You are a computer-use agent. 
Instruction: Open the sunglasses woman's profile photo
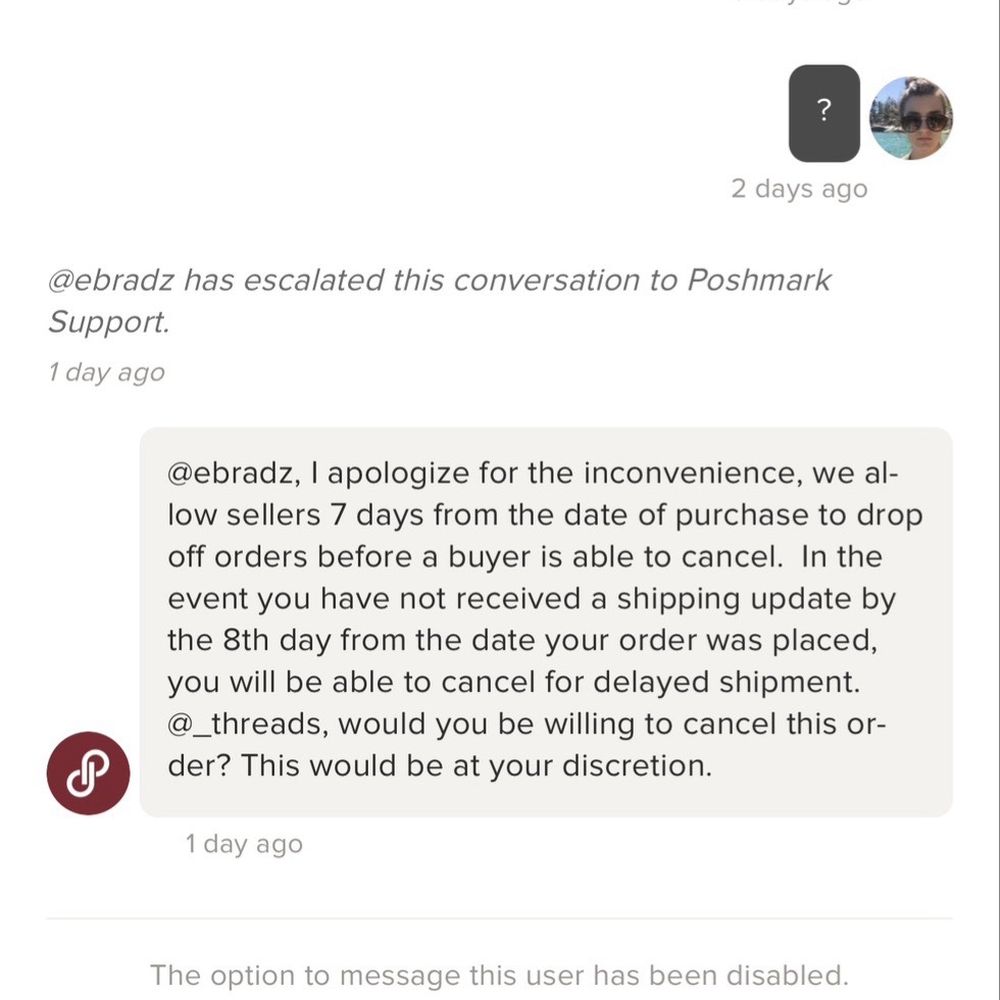[911, 118]
